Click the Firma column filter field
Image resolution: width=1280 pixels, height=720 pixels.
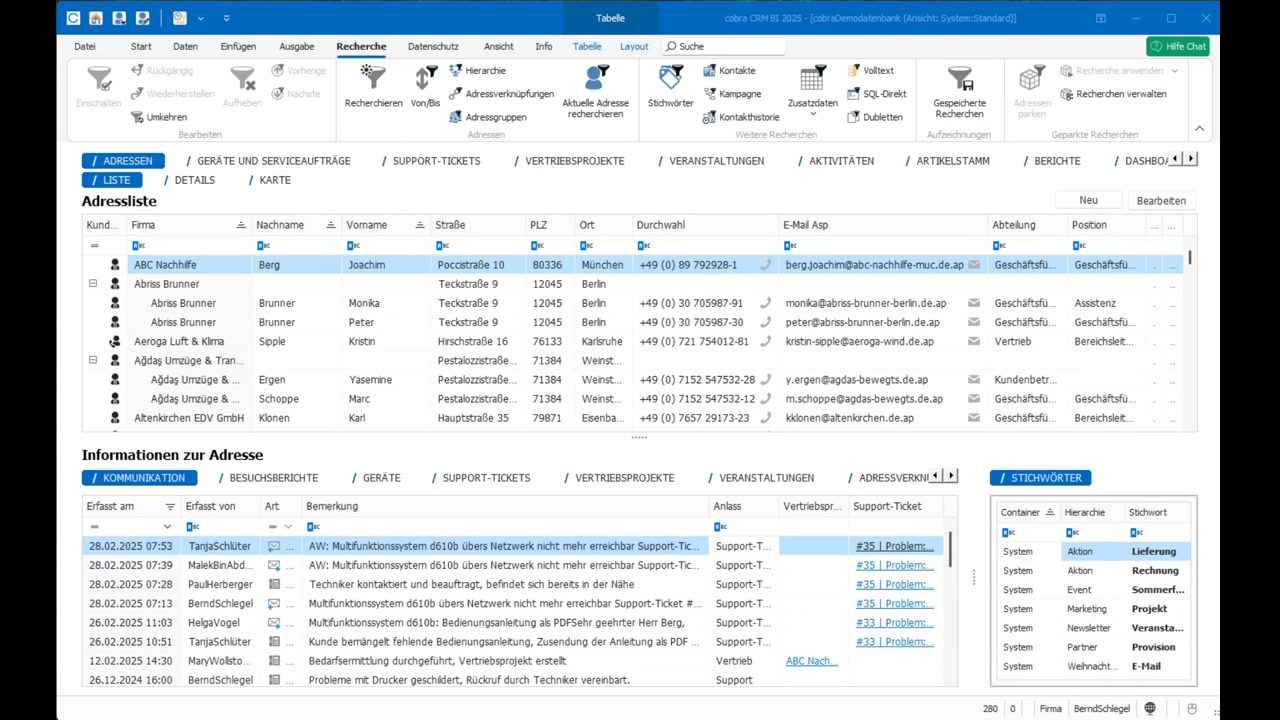(189, 245)
